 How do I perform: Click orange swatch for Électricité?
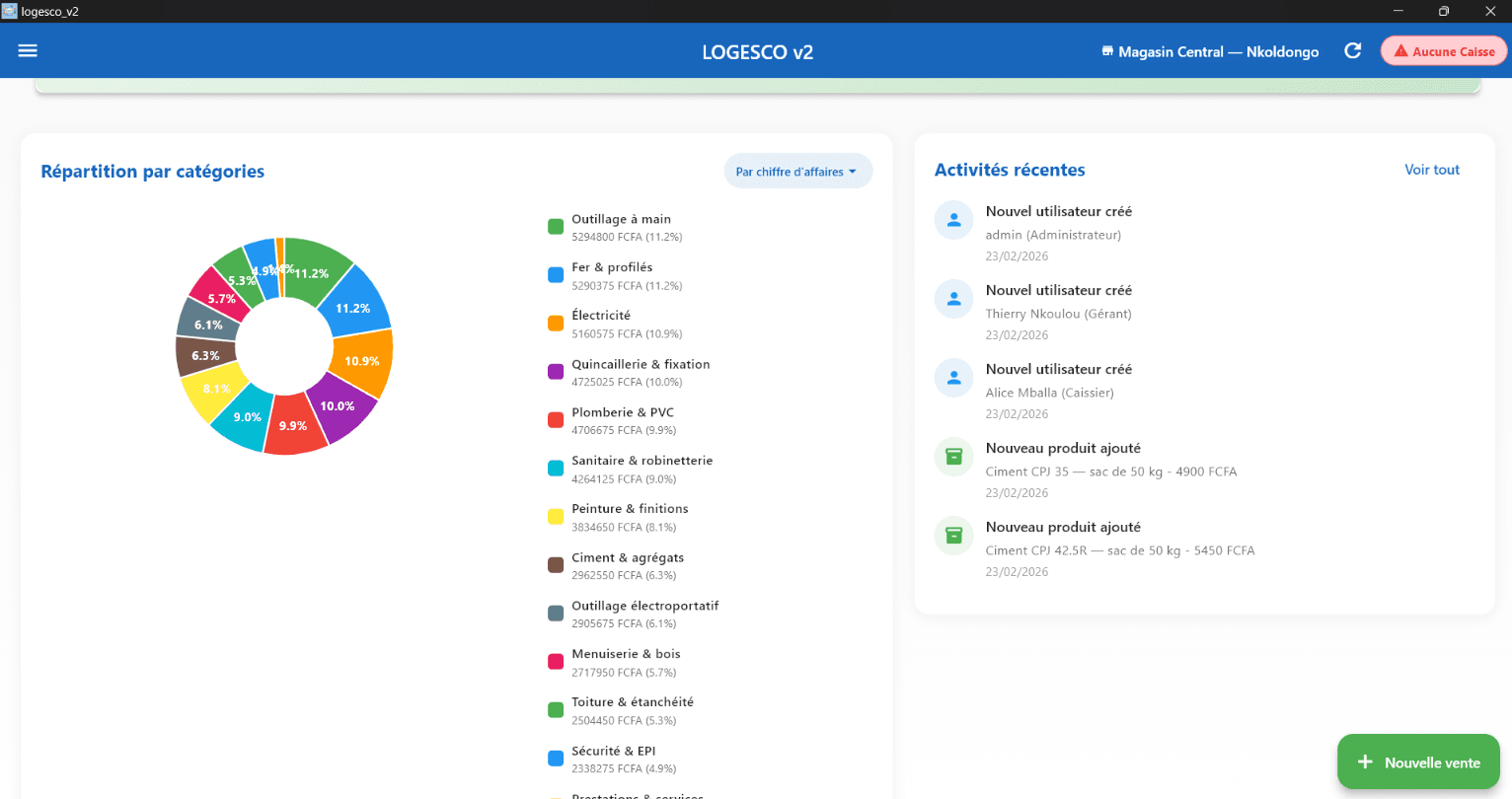pos(556,324)
